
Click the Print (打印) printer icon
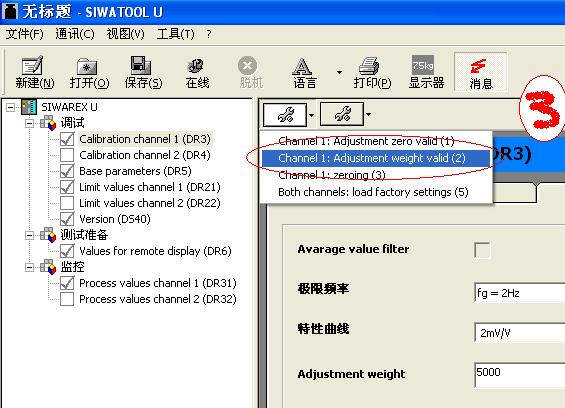(x=369, y=66)
